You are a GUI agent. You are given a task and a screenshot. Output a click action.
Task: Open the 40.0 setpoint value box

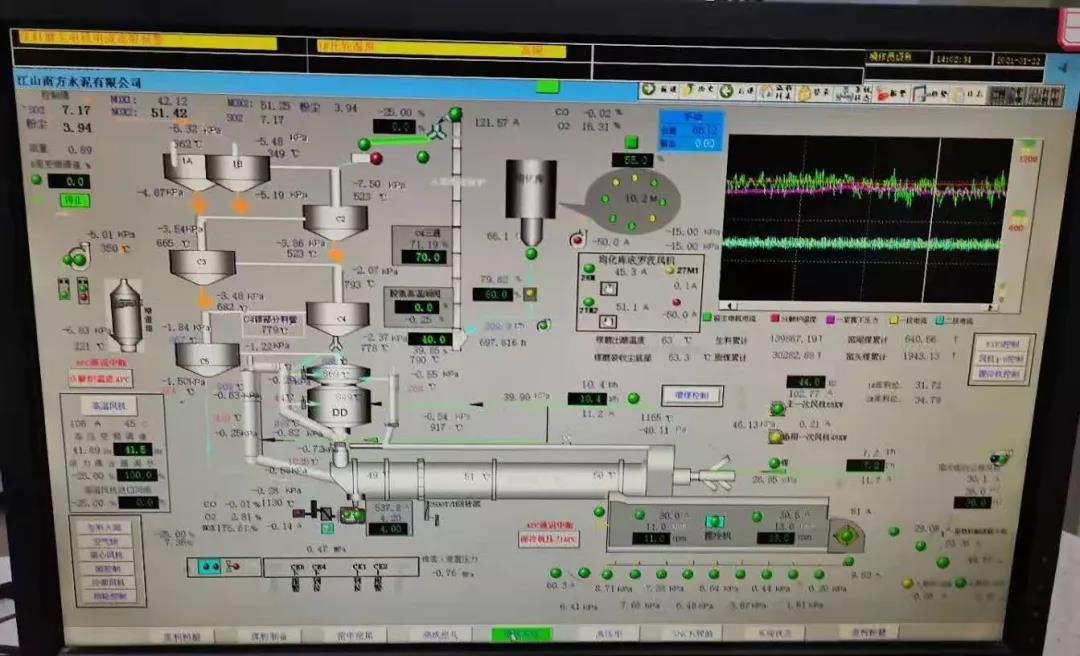(429, 339)
